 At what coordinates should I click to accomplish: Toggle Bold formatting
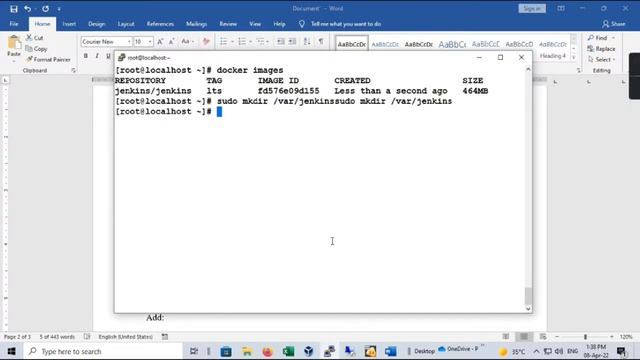coord(86,56)
